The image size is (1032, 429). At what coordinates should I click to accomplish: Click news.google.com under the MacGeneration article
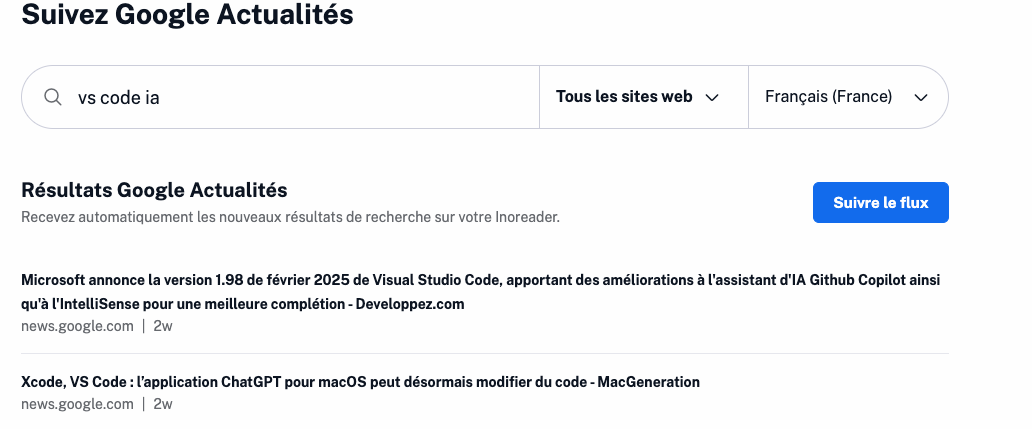77,404
